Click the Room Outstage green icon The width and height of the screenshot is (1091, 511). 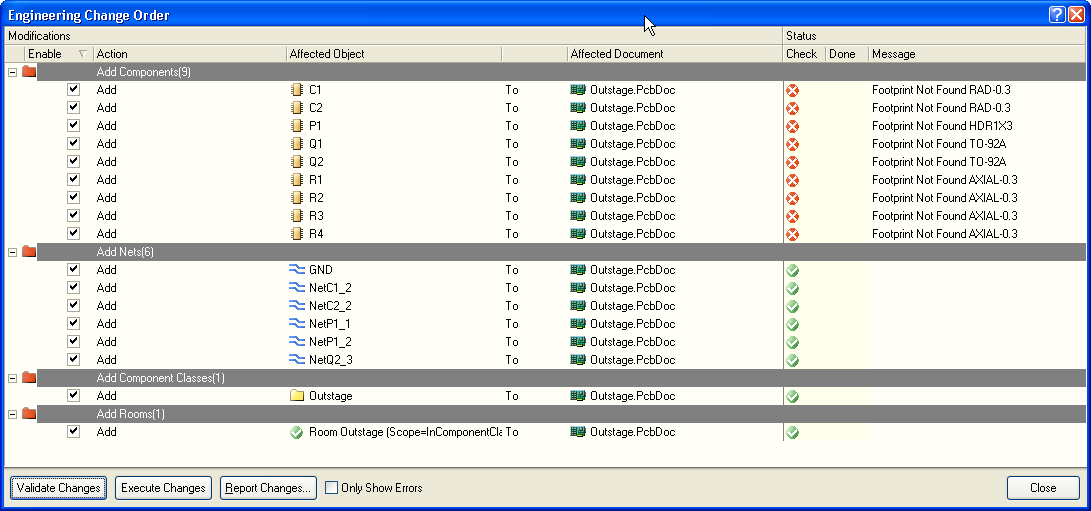click(296, 432)
